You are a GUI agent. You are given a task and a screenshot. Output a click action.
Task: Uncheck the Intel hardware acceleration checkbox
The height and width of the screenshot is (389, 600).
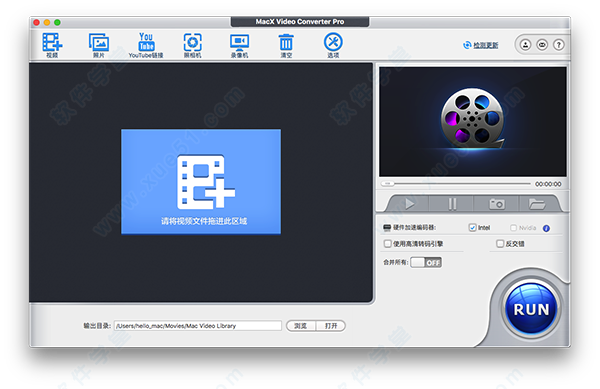tap(472, 228)
